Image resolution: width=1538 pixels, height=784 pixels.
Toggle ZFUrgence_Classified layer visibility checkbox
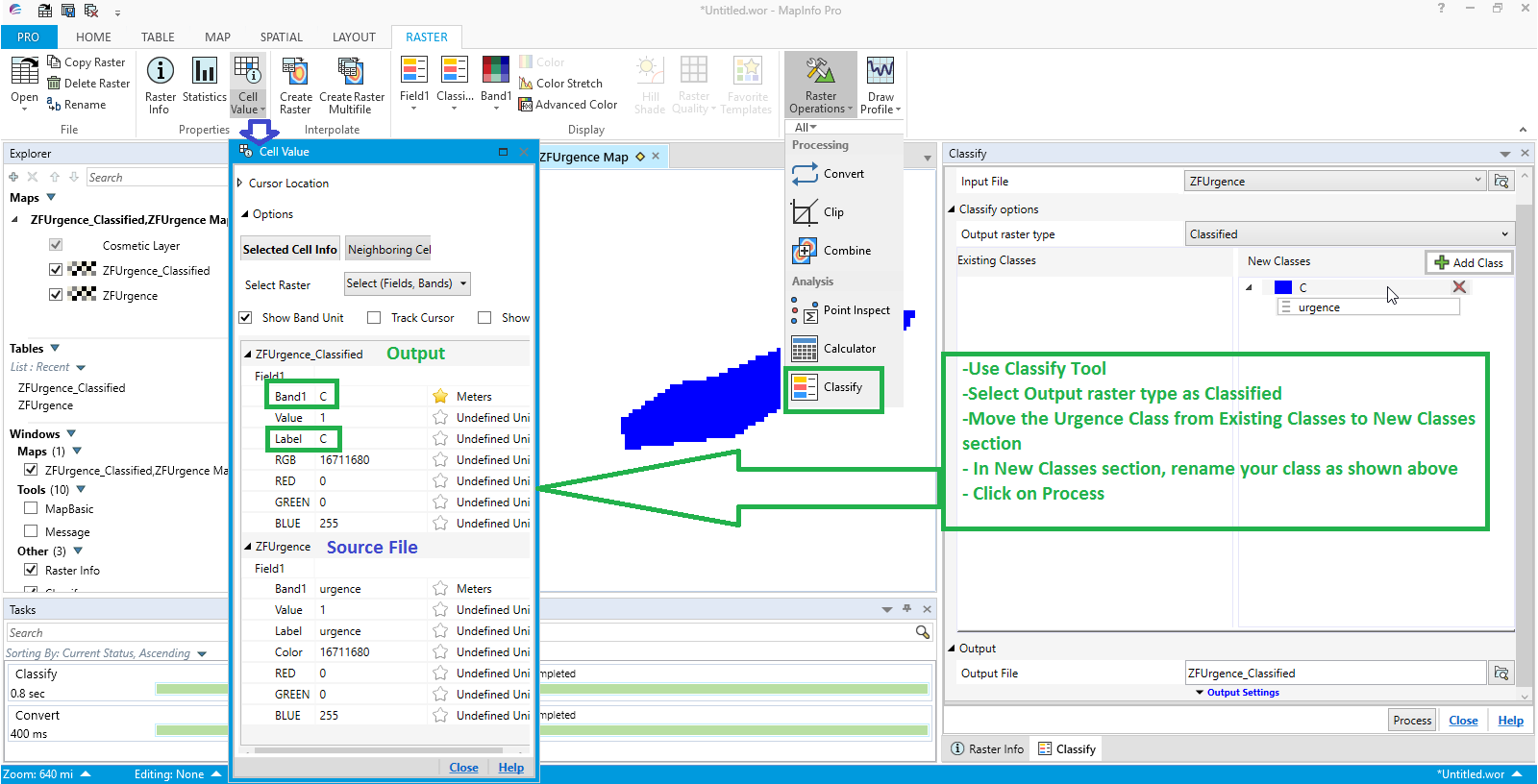point(56,270)
